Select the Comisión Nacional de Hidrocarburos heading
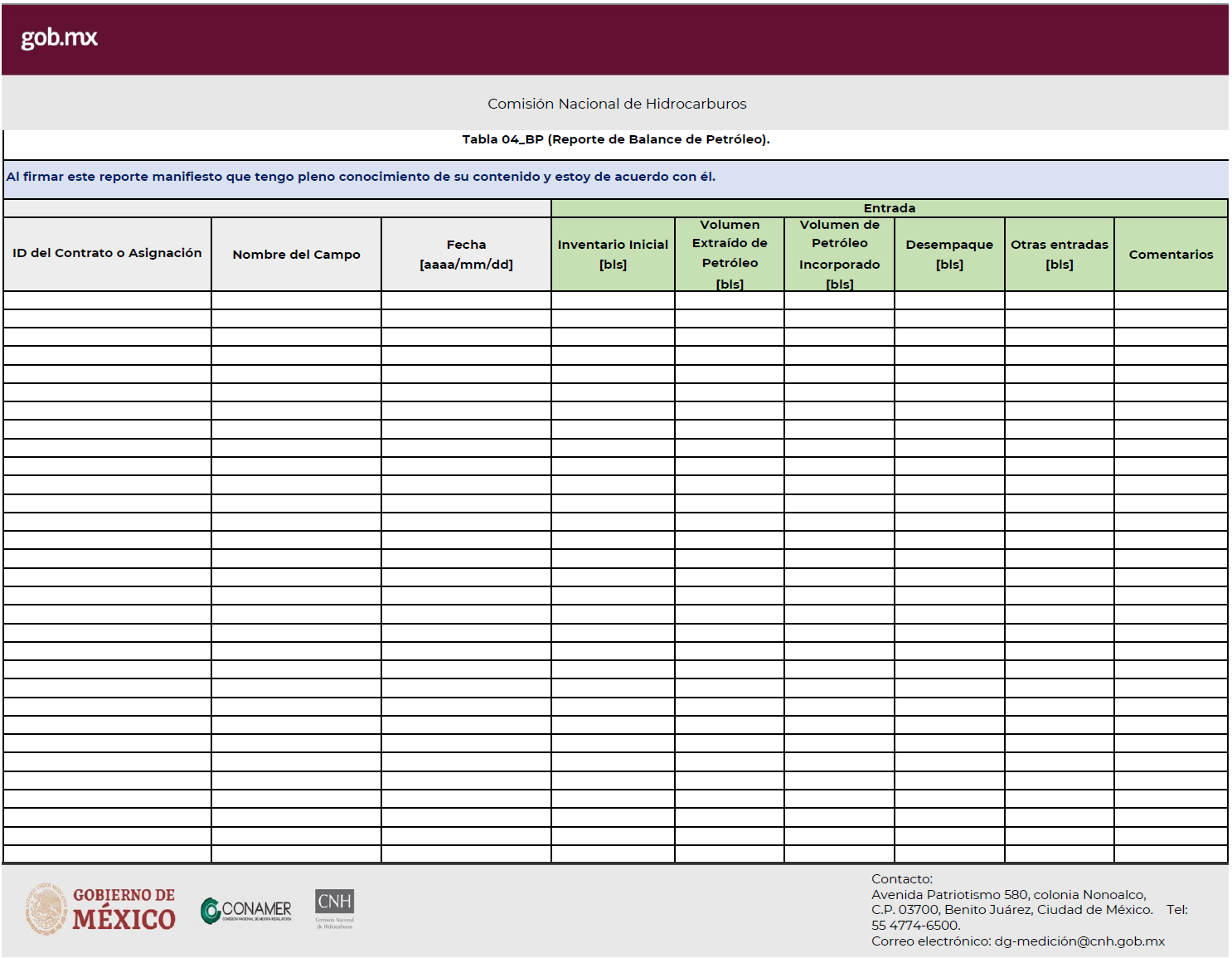 616,104
